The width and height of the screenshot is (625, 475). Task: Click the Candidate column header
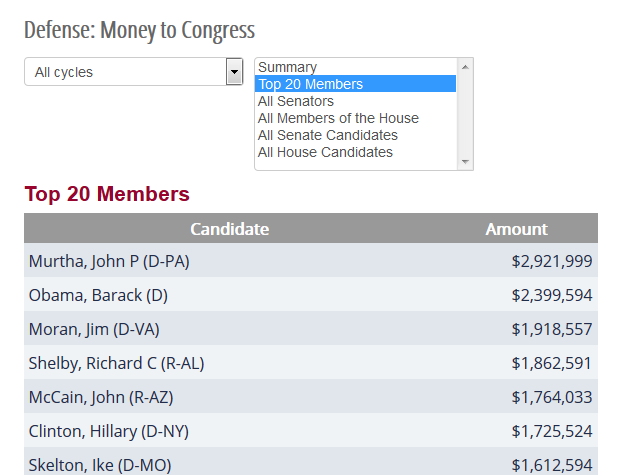pos(229,229)
